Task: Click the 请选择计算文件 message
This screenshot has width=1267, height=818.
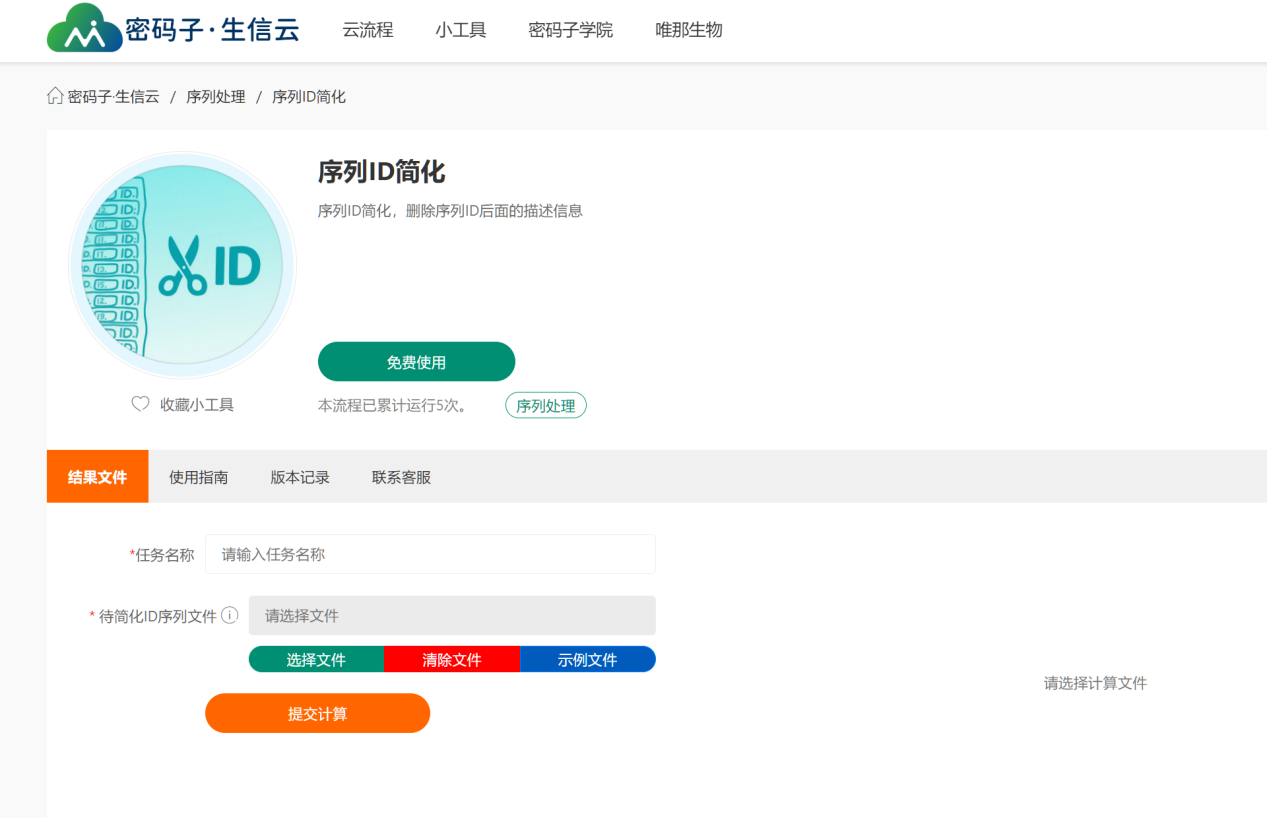Action: point(1095,683)
